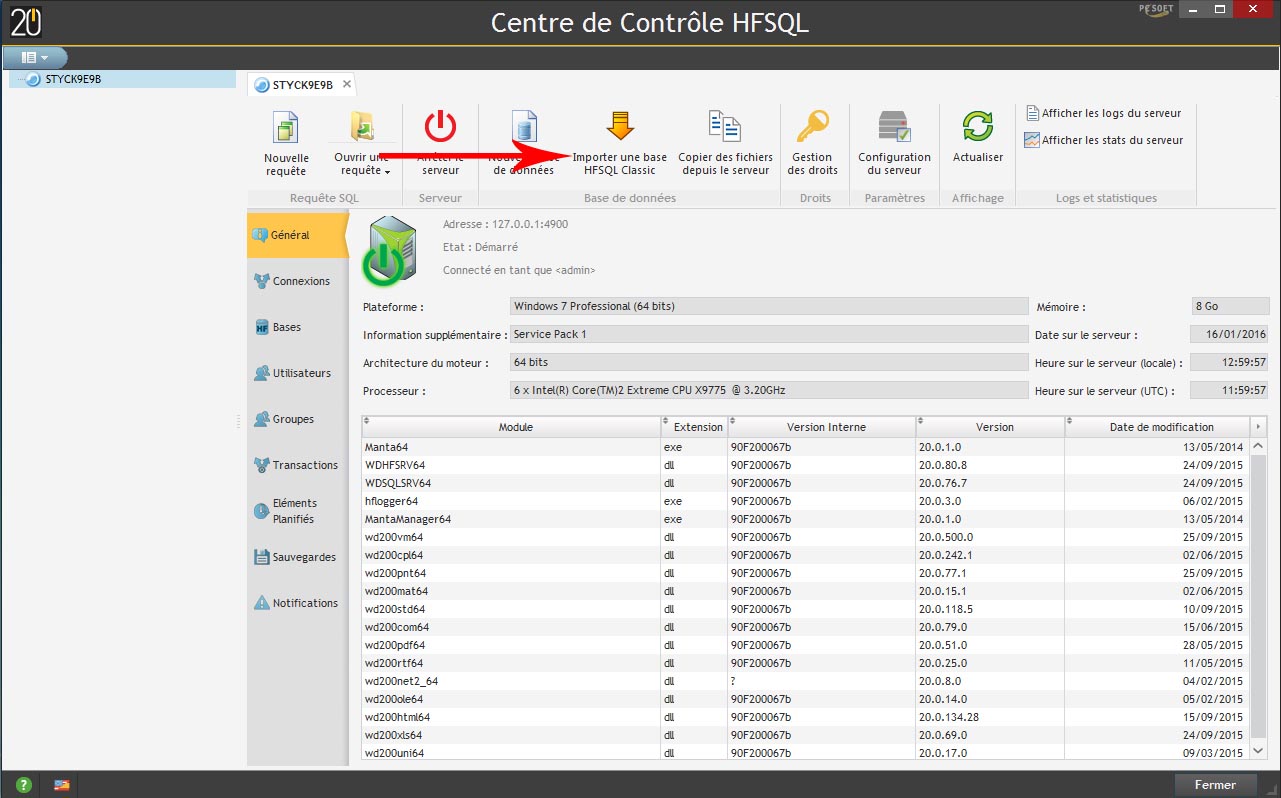Click the Heure sur le serveur (UTC) field

[x=1229, y=390]
